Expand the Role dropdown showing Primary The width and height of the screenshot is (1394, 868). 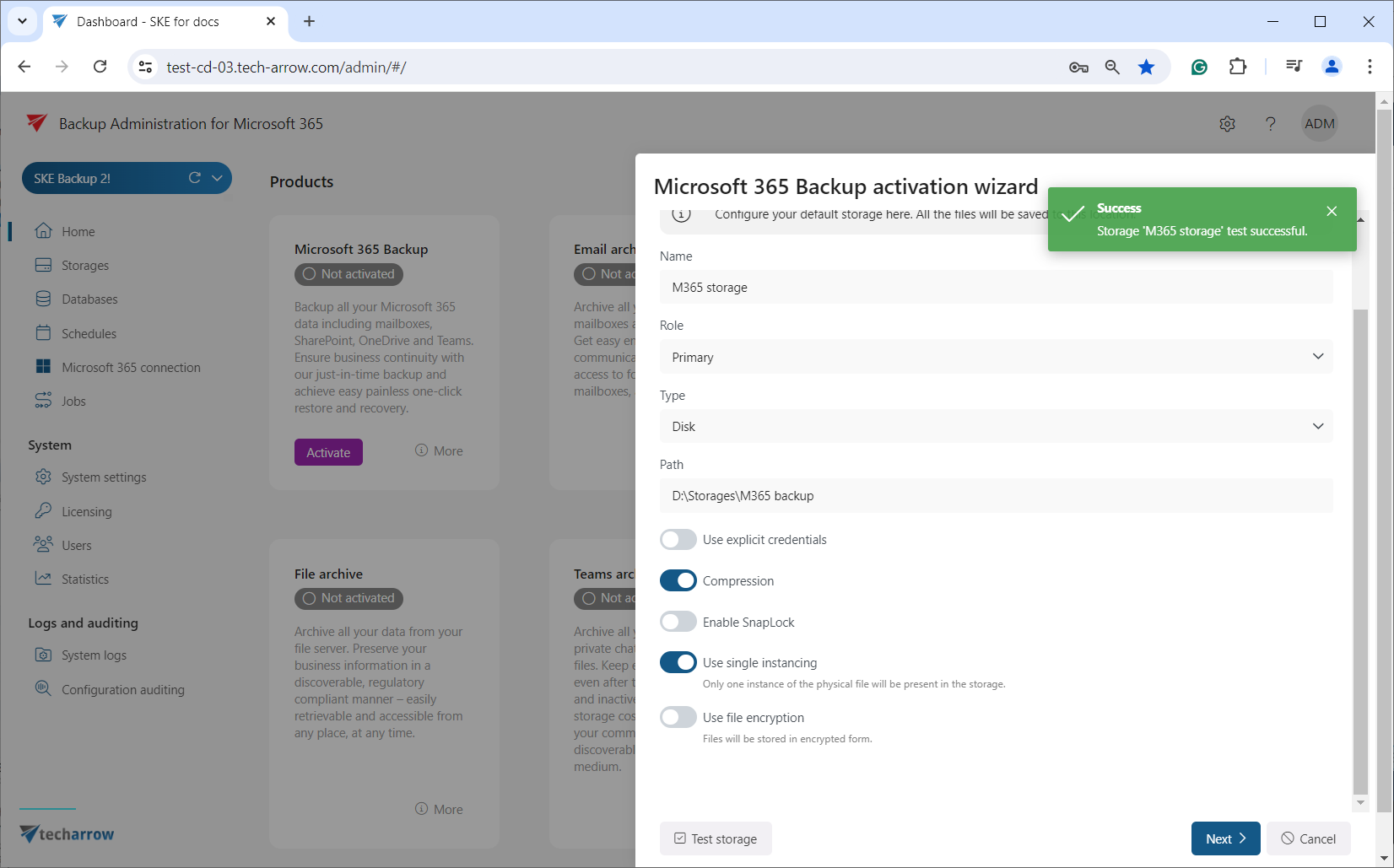[x=996, y=357]
